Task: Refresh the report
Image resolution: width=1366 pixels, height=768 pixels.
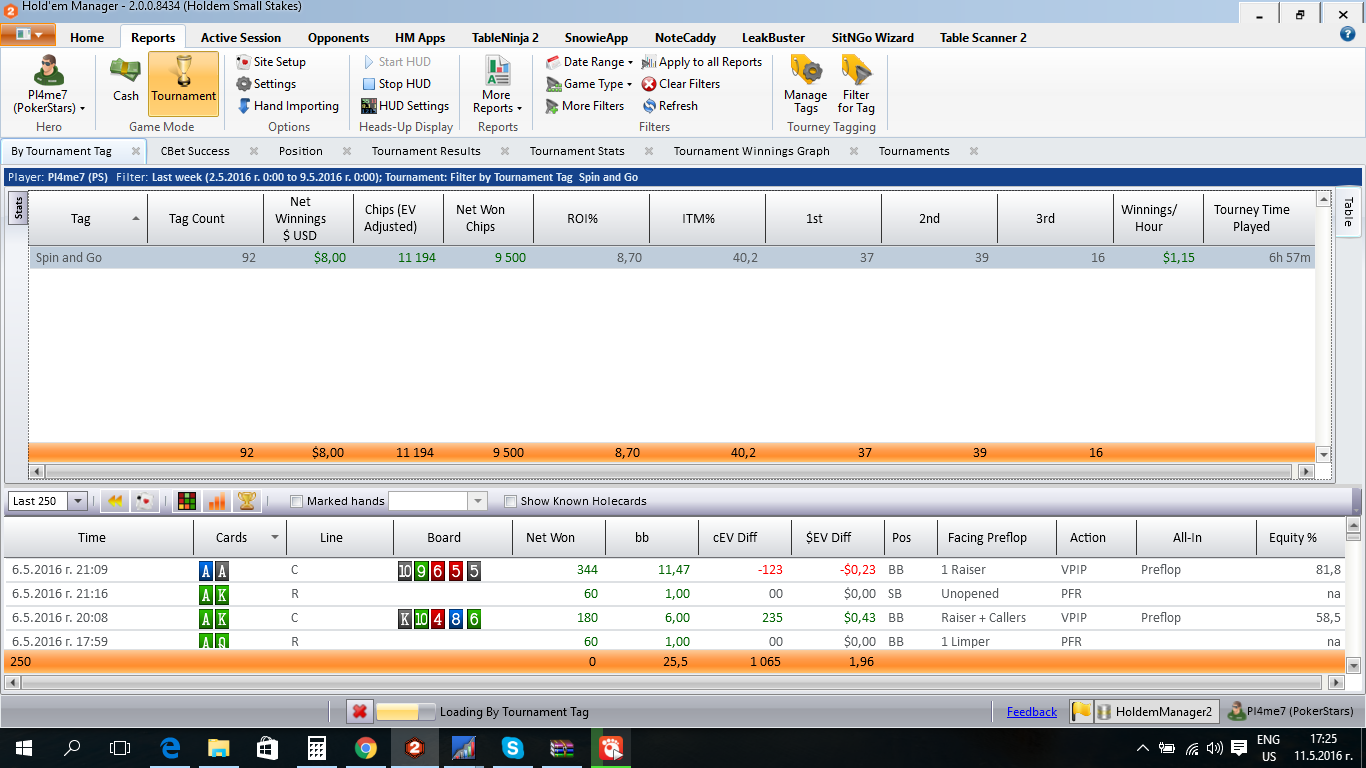Action: [x=670, y=106]
